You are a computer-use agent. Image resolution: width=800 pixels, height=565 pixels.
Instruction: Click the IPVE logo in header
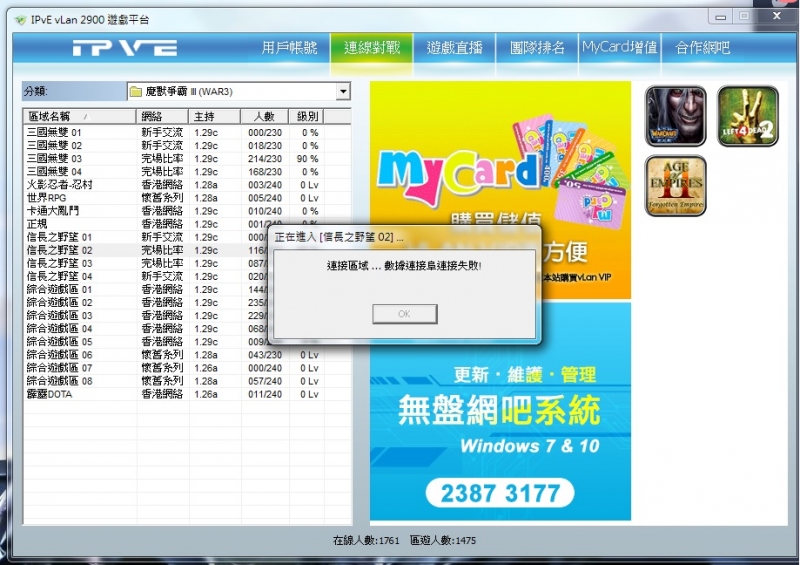[124, 48]
